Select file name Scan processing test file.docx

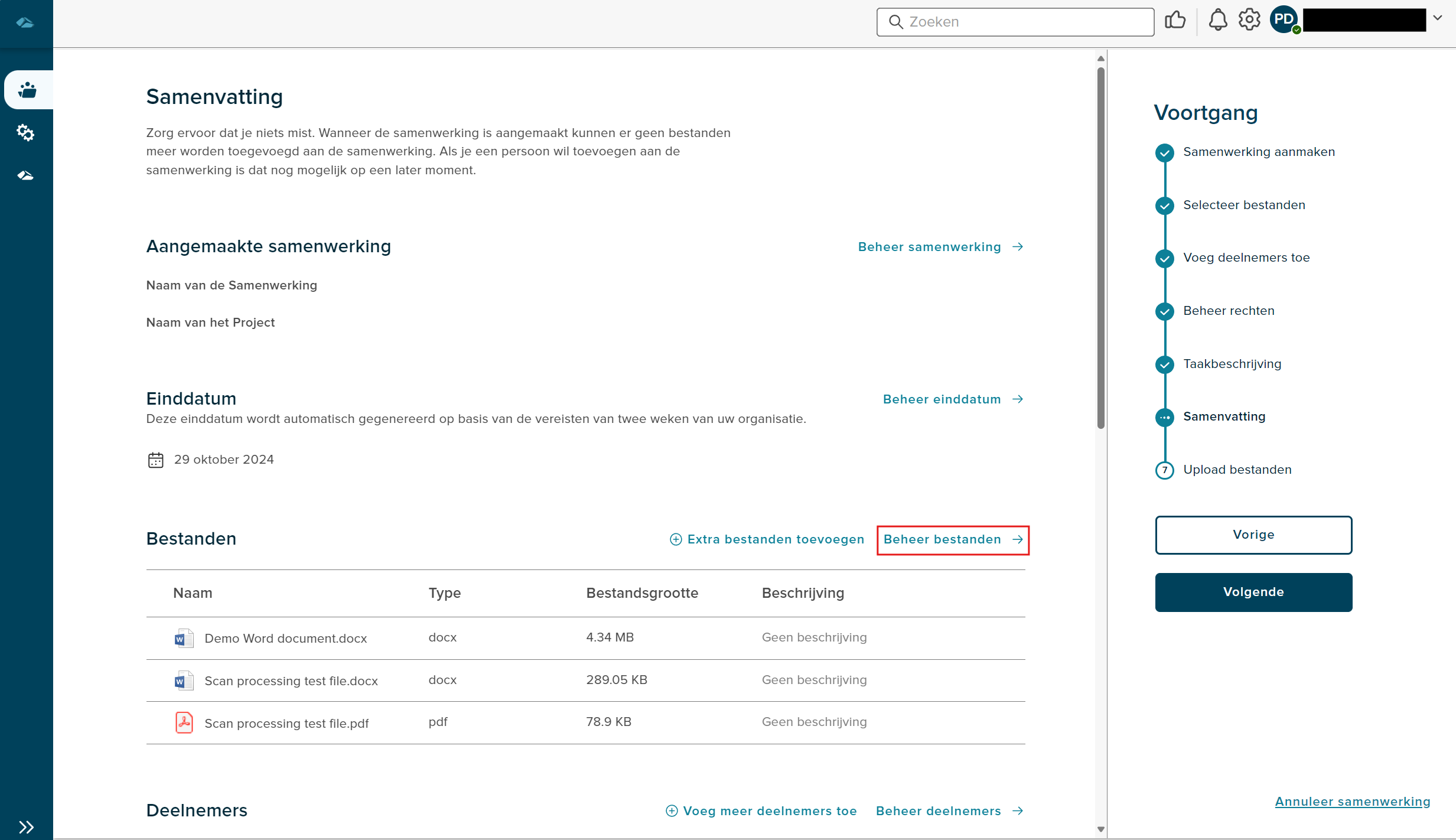tap(291, 681)
